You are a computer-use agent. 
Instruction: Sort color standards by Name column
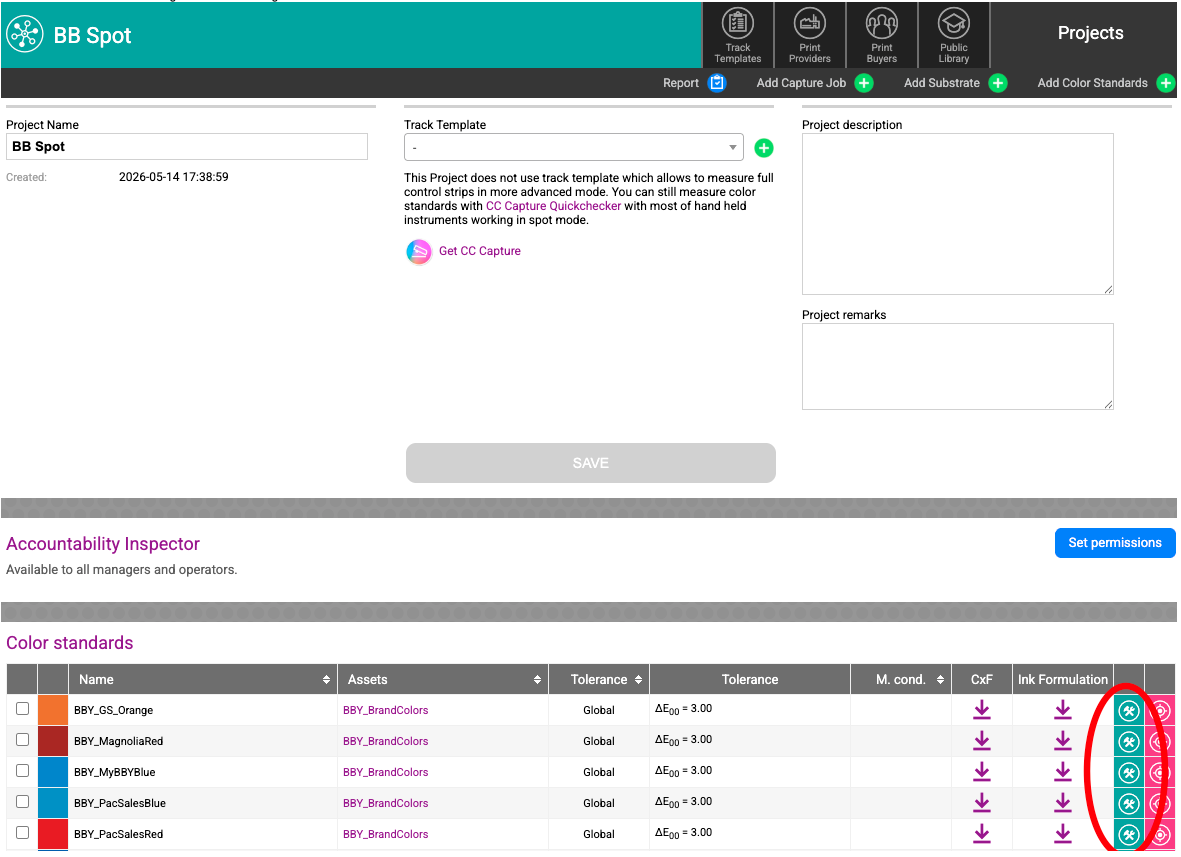(x=203, y=679)
